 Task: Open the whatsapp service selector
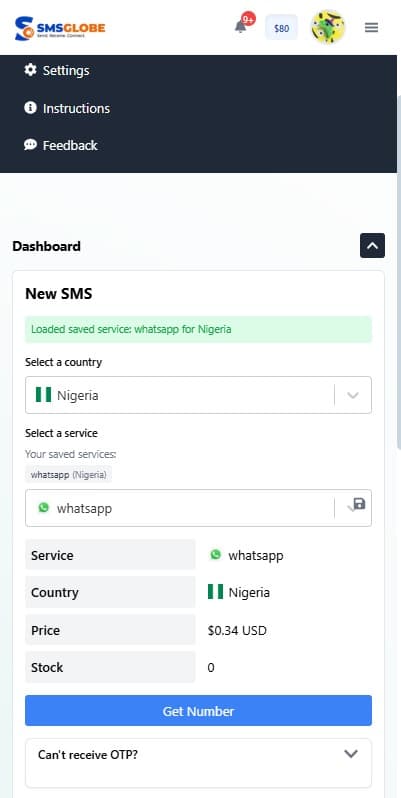click(x=198, y=508)
